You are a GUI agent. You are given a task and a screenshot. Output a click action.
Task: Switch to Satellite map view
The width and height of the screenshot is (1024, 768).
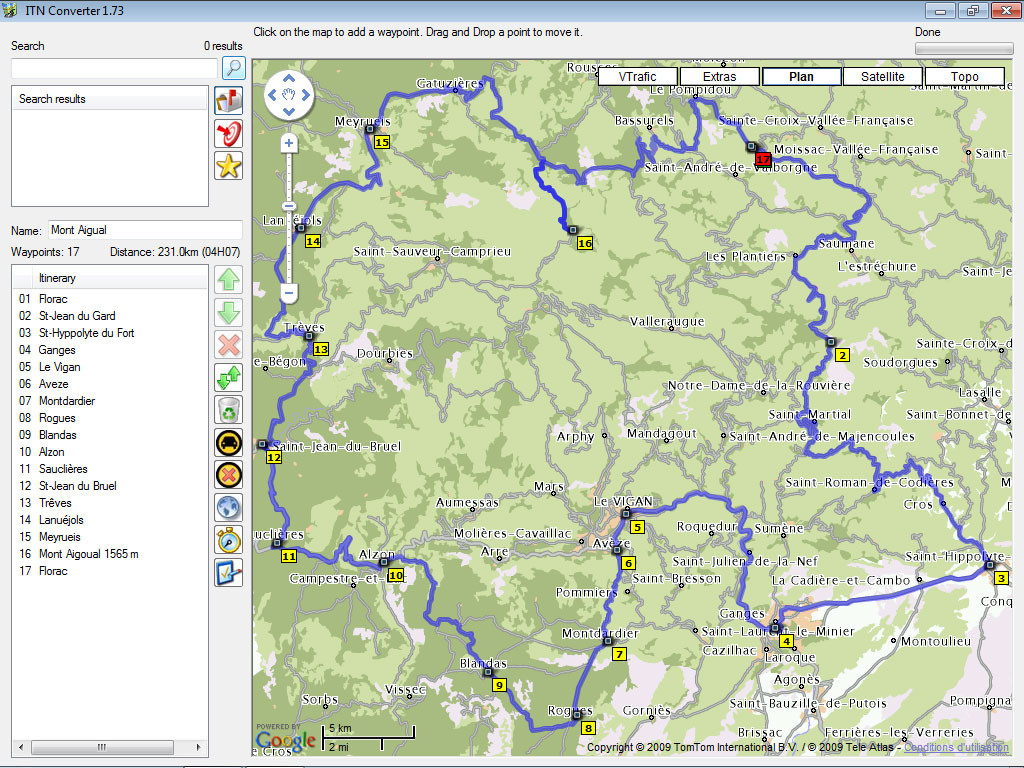(883, 76)
